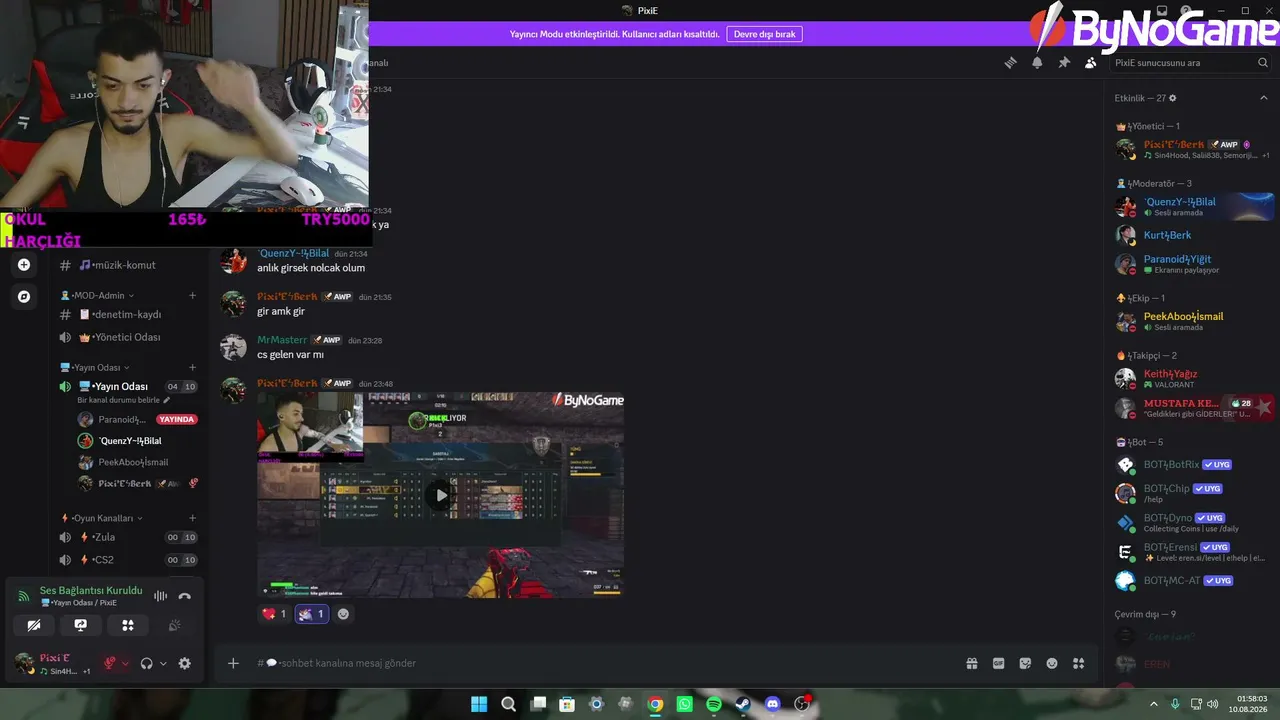The width and height of the screenshot is (1280, 720).
Task: Turn on the camera in the voice panel
Action: (x=34, y=625)
